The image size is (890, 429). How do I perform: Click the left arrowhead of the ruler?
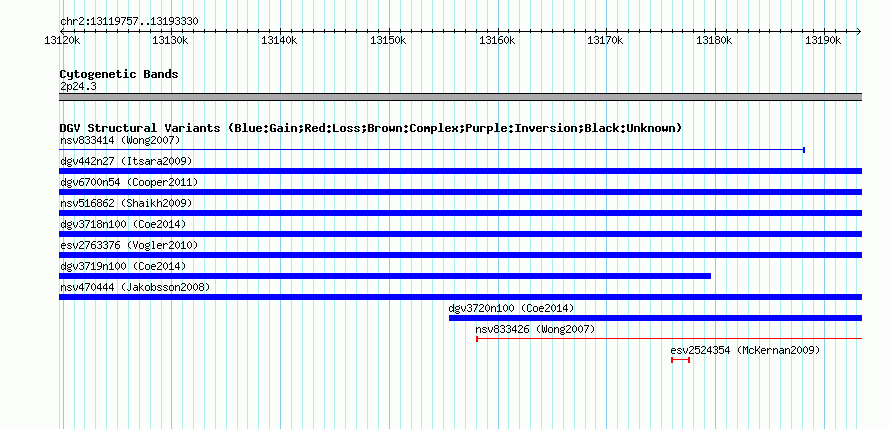pos(62,31)
